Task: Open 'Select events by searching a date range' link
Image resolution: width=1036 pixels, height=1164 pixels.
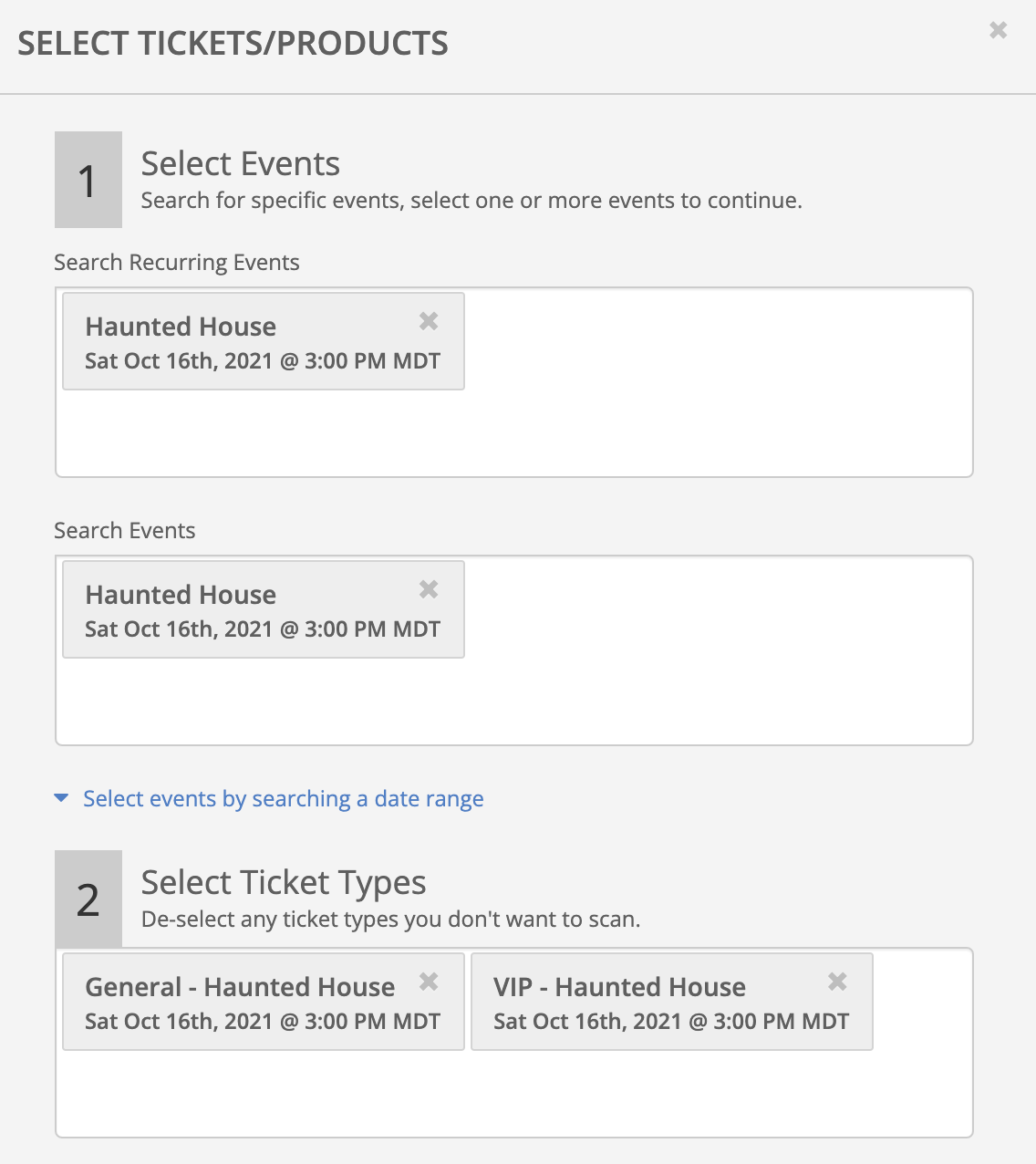Action: [x=284, y=799]
